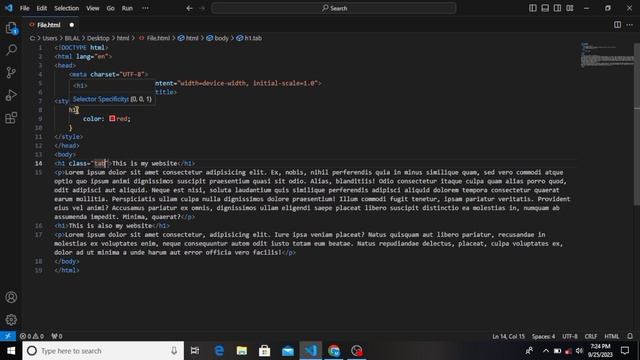The width and height of the screenshot is (640, 360).
Task: Click the 'This is also my website' text
Action: pyautogui.click(x=110, y=225)
